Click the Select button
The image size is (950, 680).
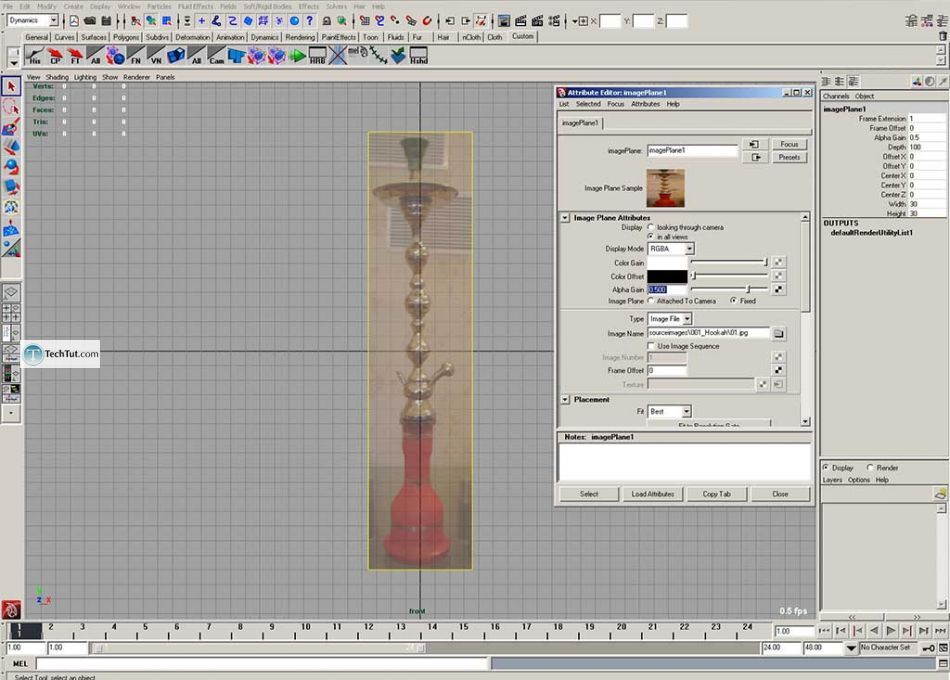[589, 494]
